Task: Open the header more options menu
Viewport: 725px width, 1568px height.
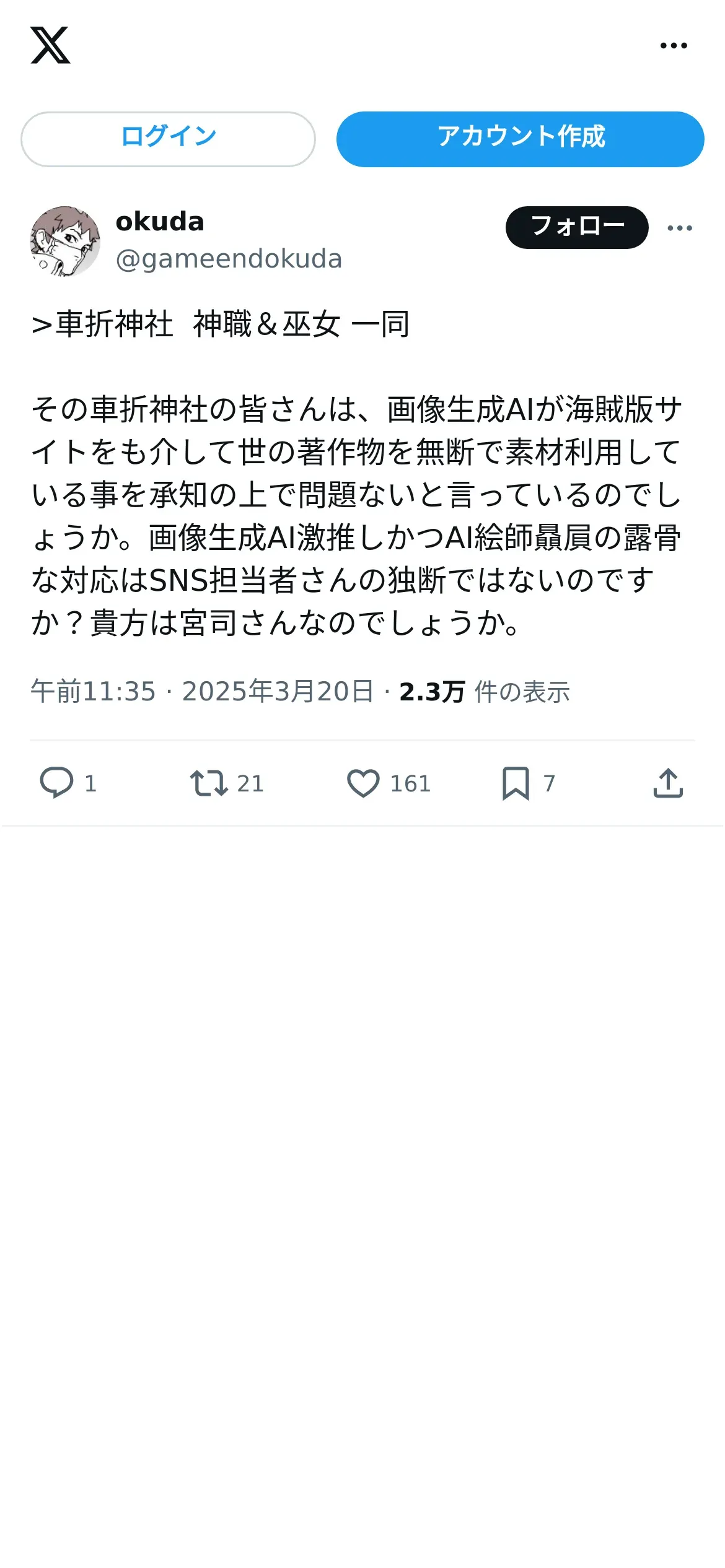Action: (674, 45)
